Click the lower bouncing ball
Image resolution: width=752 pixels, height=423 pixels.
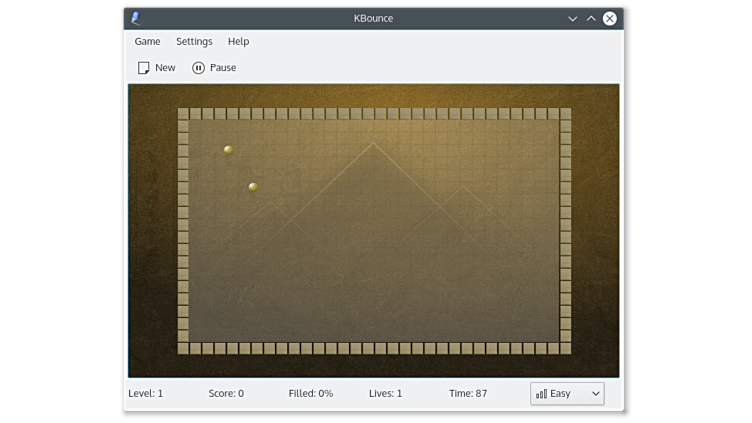click(253, 187)
